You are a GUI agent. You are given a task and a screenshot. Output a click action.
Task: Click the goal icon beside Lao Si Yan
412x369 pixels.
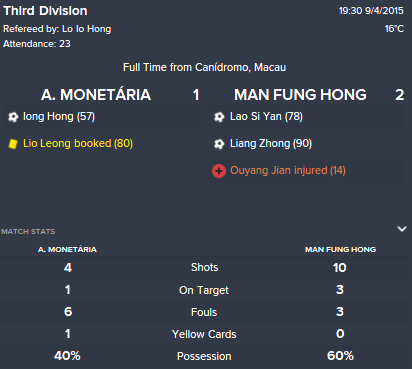[219, 117]
